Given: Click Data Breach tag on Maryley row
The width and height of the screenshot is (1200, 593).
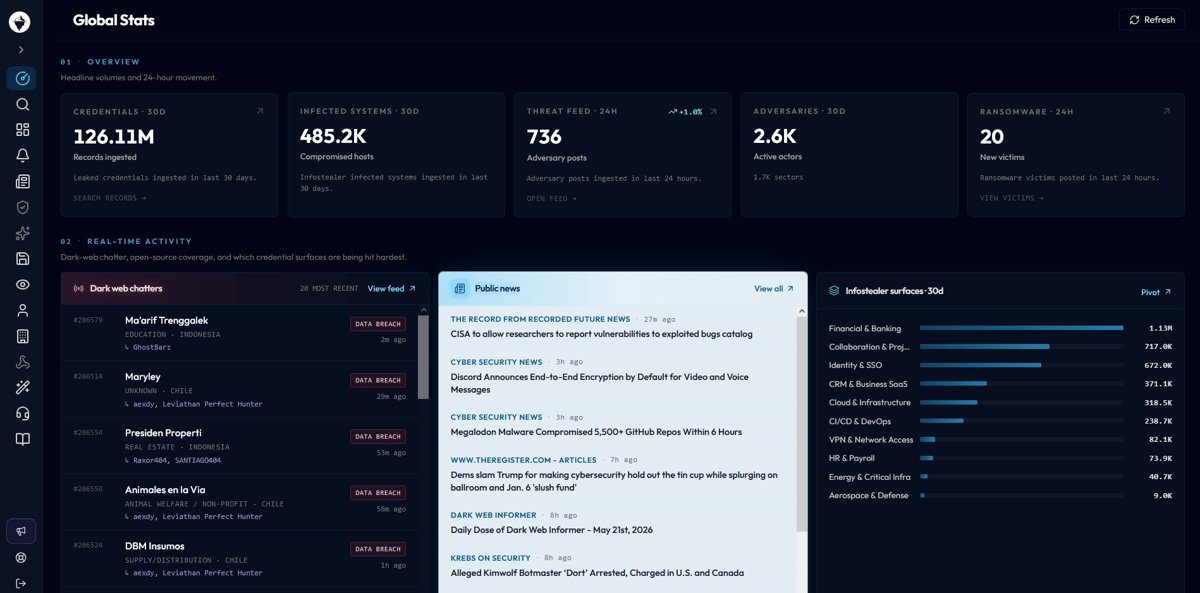Looking at the screenshot, I should coord(378,380).
